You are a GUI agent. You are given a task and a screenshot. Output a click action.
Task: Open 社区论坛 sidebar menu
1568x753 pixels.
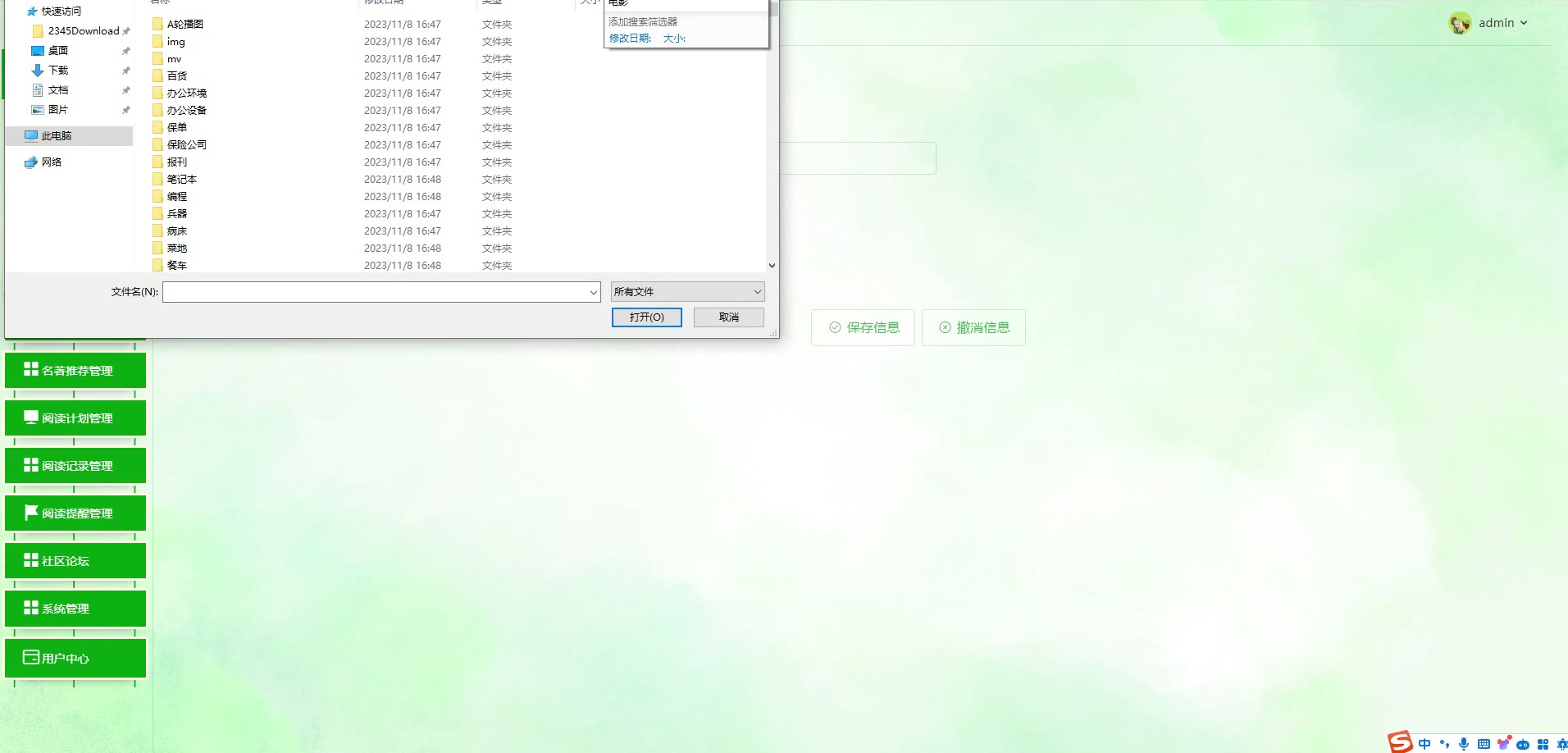click(75, 560)
